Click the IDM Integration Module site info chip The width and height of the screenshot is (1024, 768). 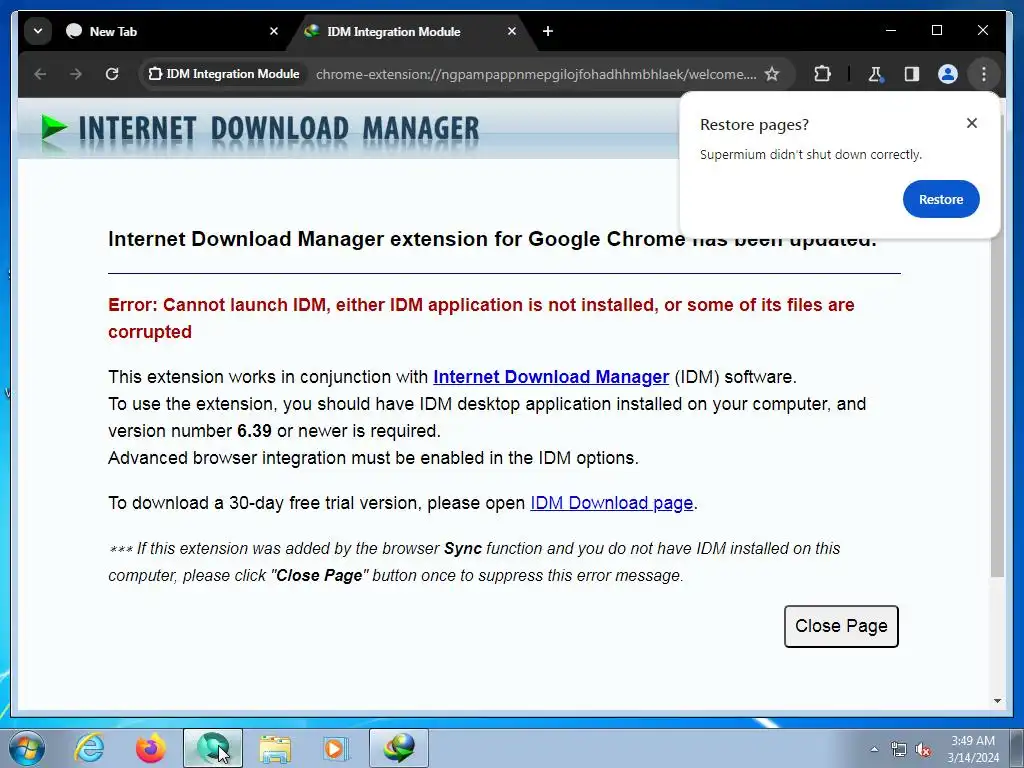pos(224,74)
